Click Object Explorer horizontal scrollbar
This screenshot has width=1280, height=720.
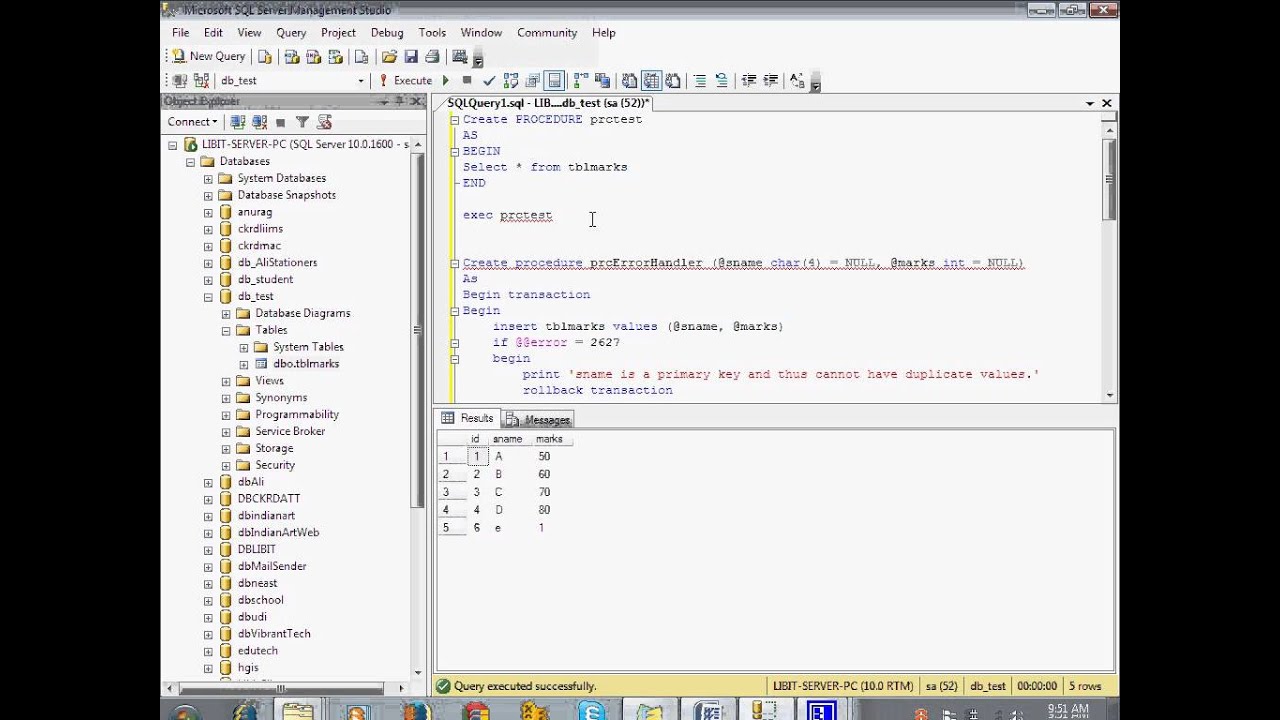click(x=282, y=688)
